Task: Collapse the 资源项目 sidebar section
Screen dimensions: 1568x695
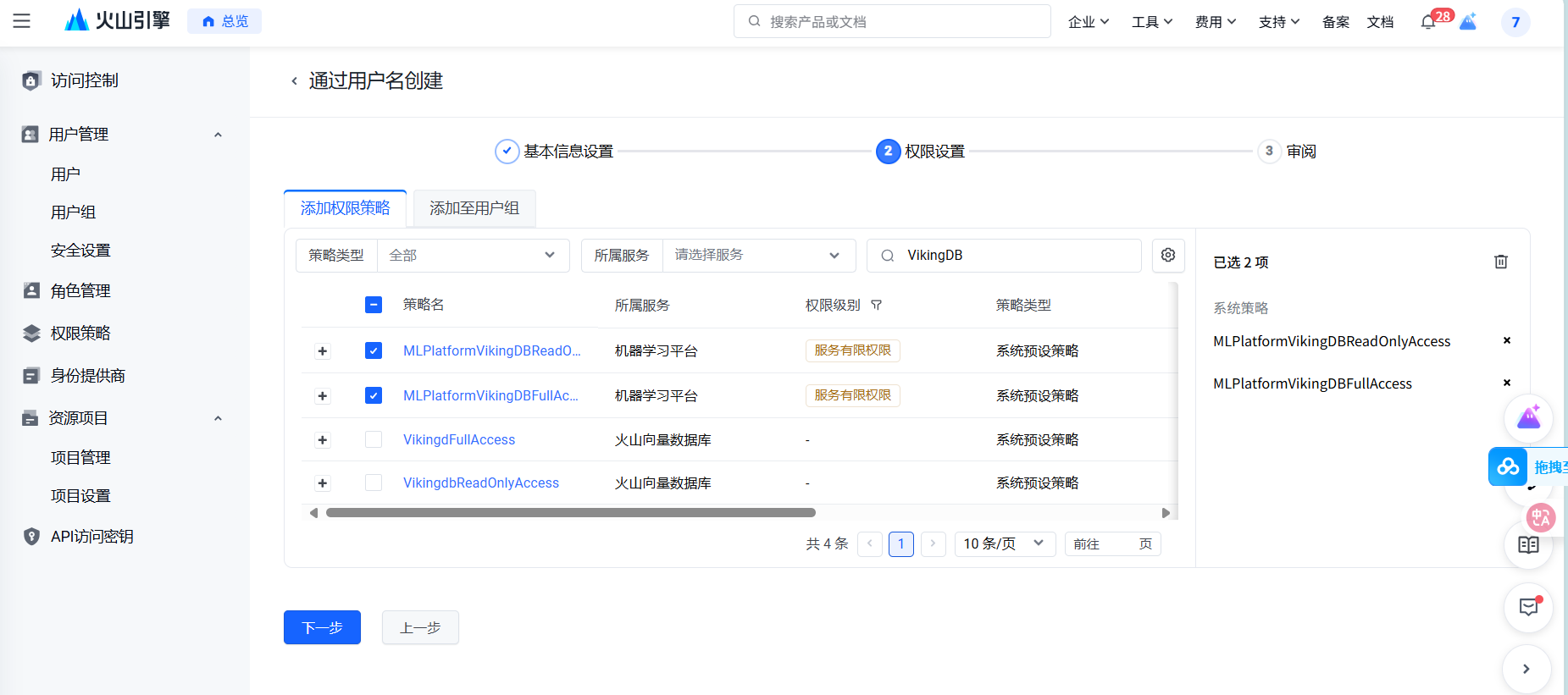Action: [218, 418]
